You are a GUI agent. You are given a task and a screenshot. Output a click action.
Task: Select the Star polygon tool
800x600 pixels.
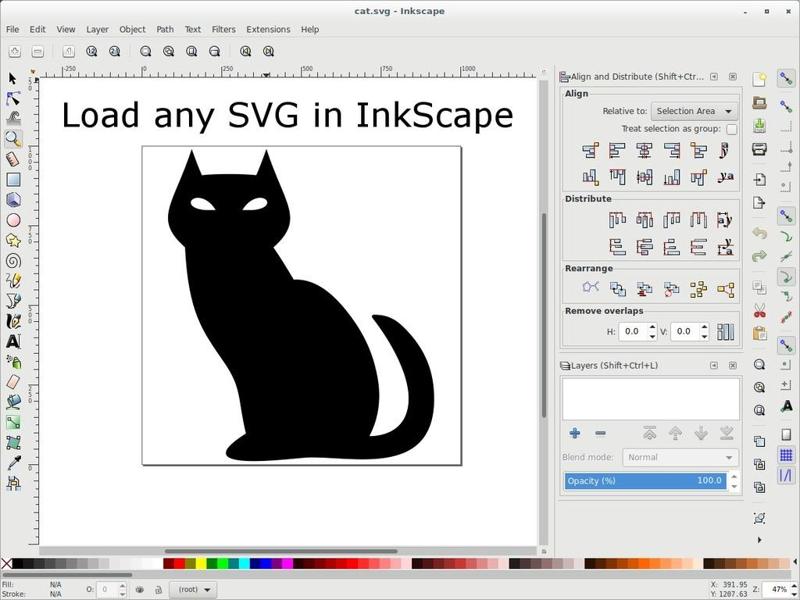(13, 240)
